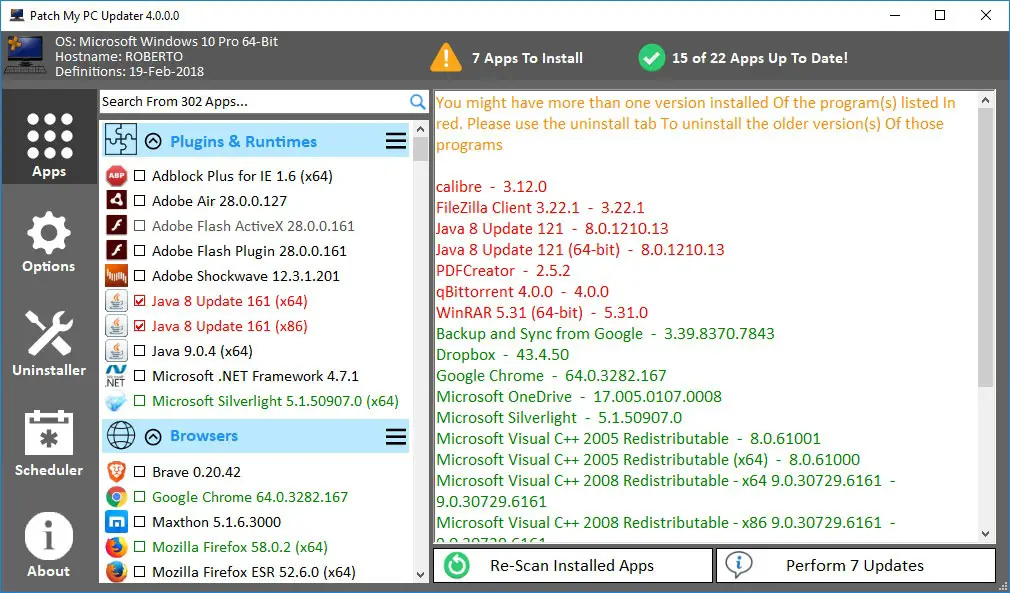Click the app list scrollbar up arrow
Image resolution: width=1010 pixels, height=593 pixels.
(x=421, y=129)
